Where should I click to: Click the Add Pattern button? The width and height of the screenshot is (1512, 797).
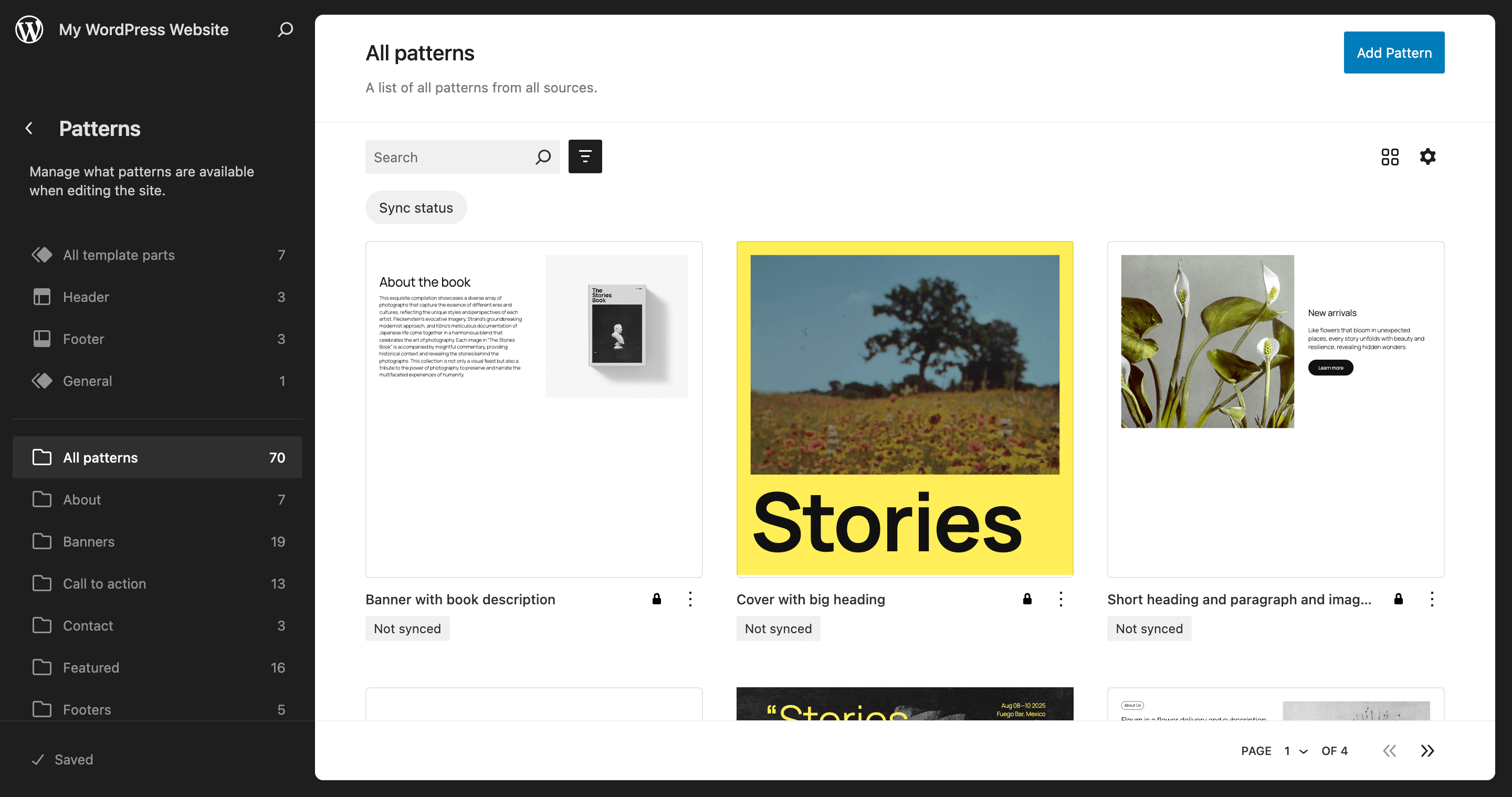coord(1393,53)
